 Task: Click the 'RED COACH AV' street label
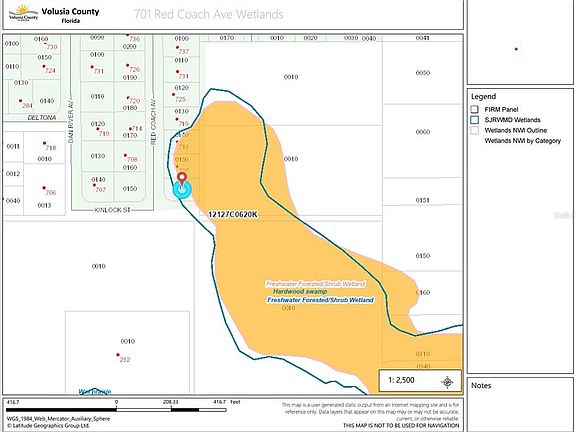(153, 122)
